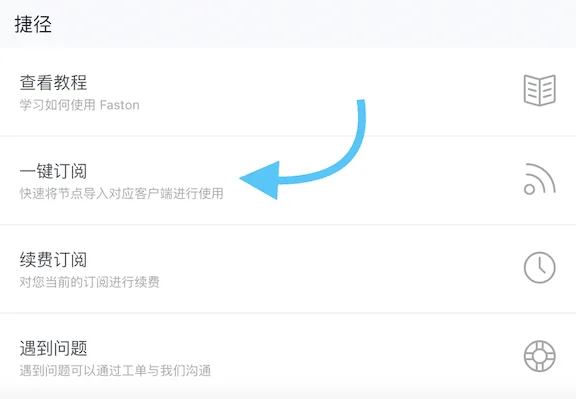The width and height of the screenshot is (576, 399).
Task: Click the blue arrow's triangular head
Action: (x=259, y=180)
